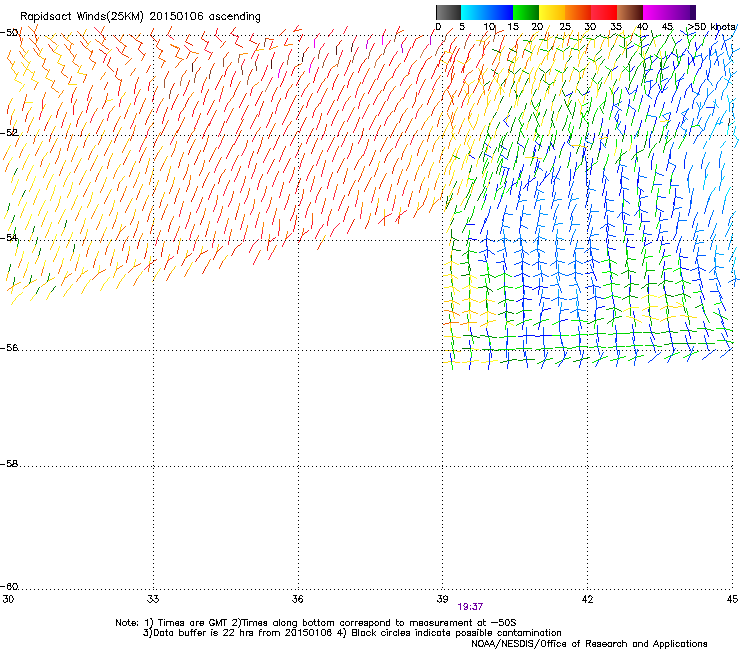Click the longitude label '42'
The width and height of the screenshot is (740, 650).
587,599
